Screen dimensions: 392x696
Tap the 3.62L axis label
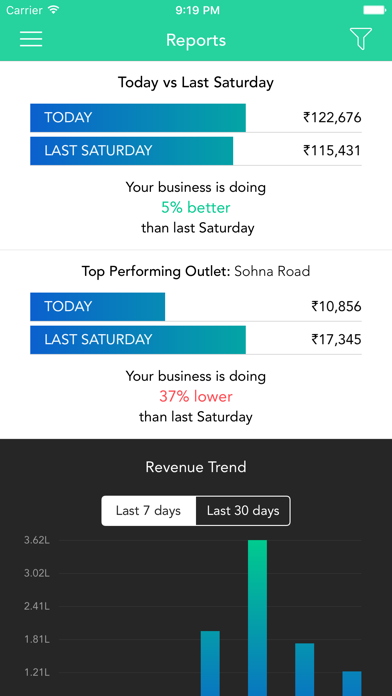(x=36, y=540)
